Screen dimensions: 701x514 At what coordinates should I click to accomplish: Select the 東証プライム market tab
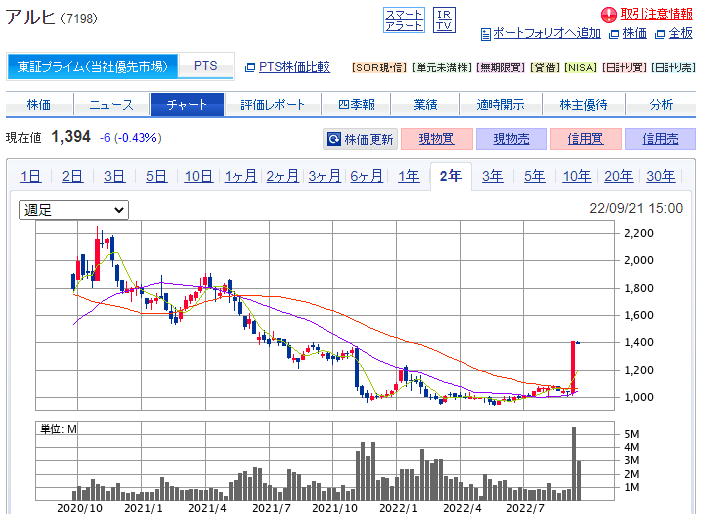[93, 67]
